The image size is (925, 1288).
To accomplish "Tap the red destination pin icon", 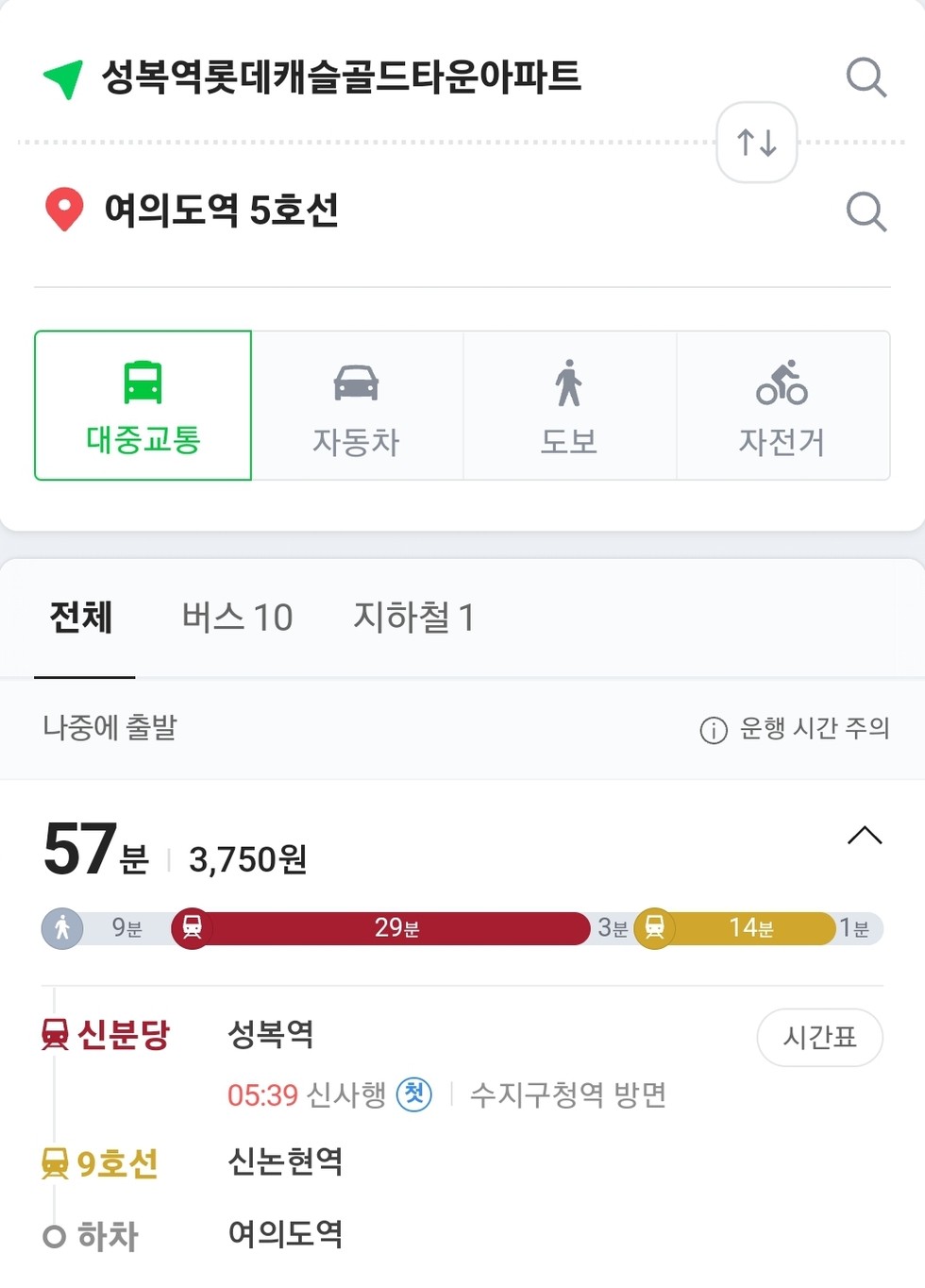I will coord(64,210).
